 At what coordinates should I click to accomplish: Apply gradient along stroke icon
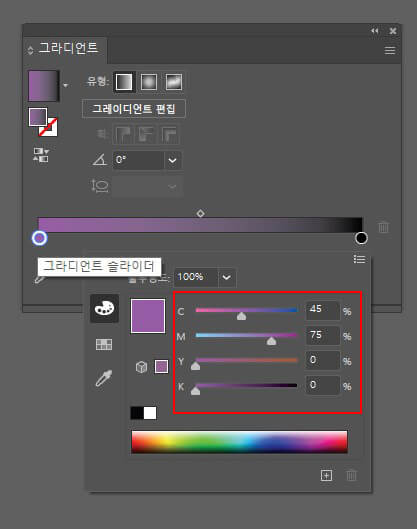[147, 134]
